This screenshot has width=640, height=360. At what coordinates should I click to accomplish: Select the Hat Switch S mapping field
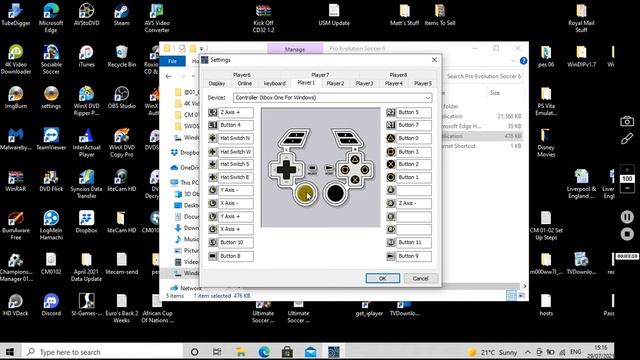(236, 164)
